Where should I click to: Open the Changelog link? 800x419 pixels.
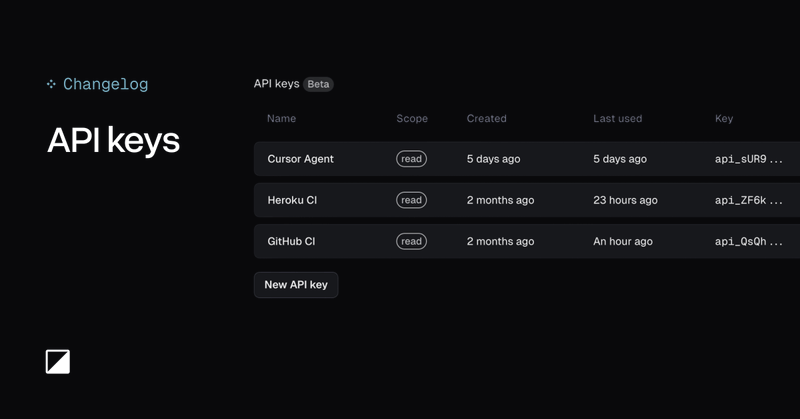coord(106,84)
